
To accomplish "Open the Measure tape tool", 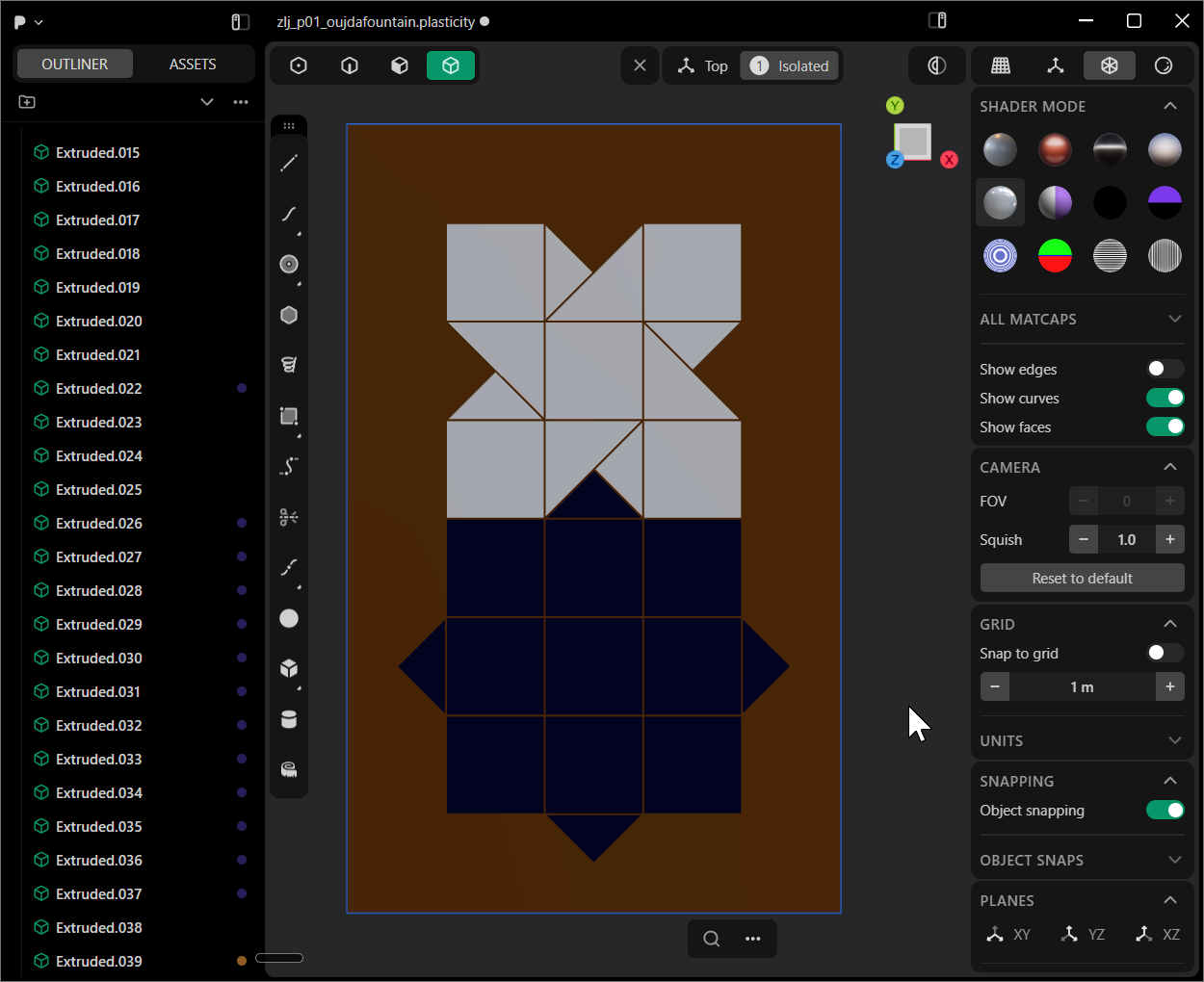I will 289,769.
